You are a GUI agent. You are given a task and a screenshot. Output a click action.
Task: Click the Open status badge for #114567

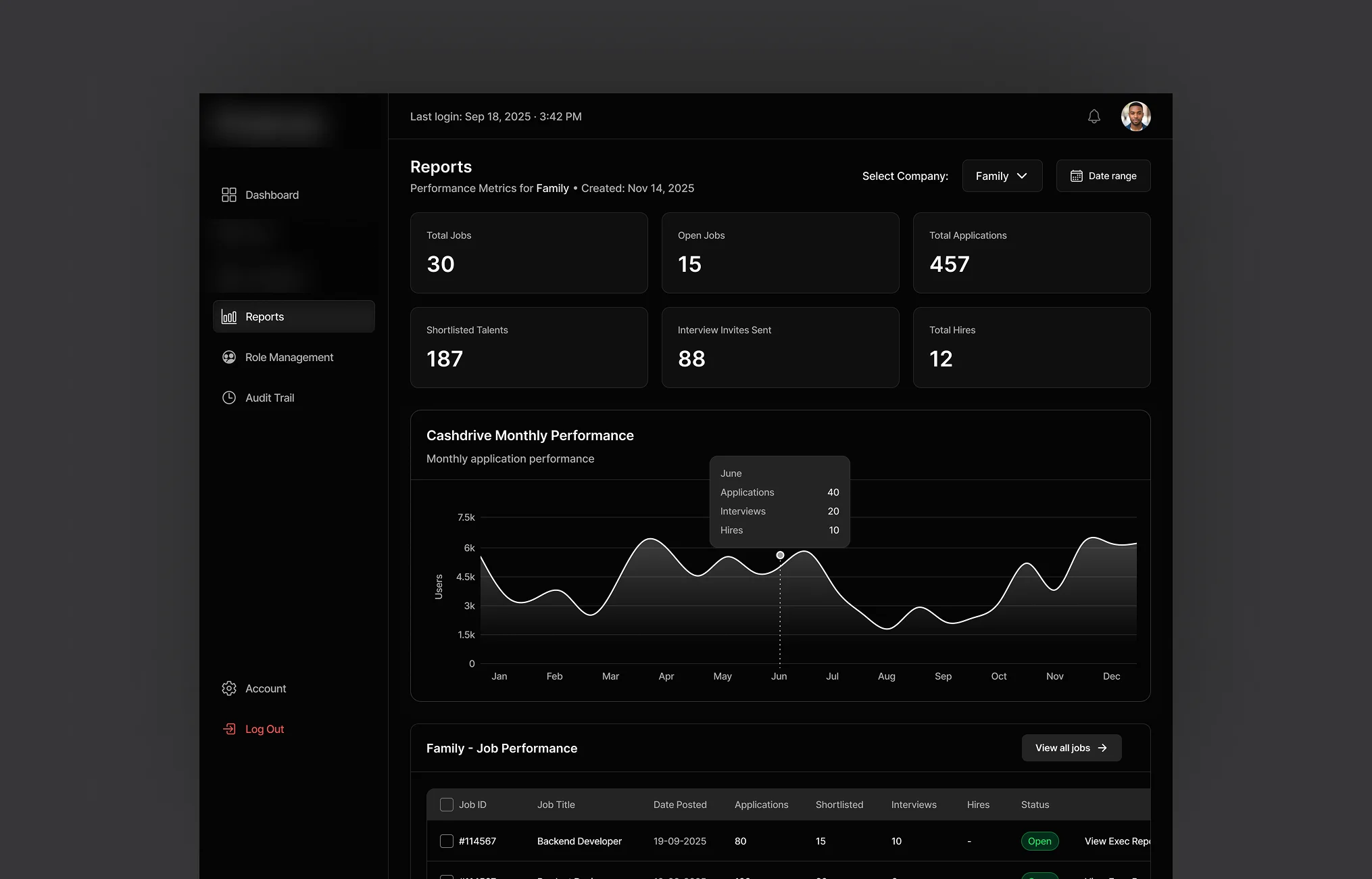[x=1039, y=841]
